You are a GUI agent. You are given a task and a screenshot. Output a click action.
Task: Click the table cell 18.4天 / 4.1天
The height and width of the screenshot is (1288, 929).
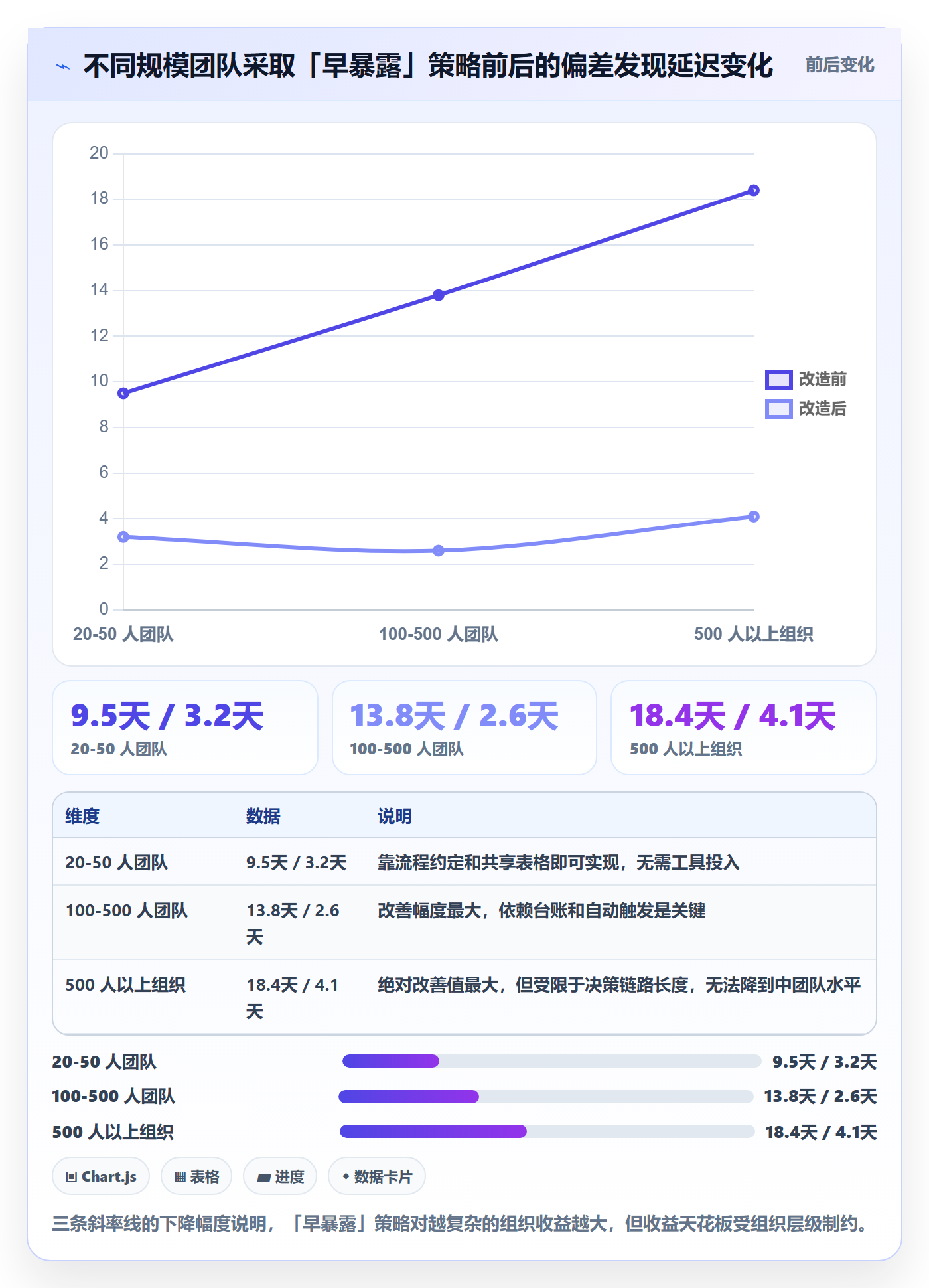click(x=293, y=998)
